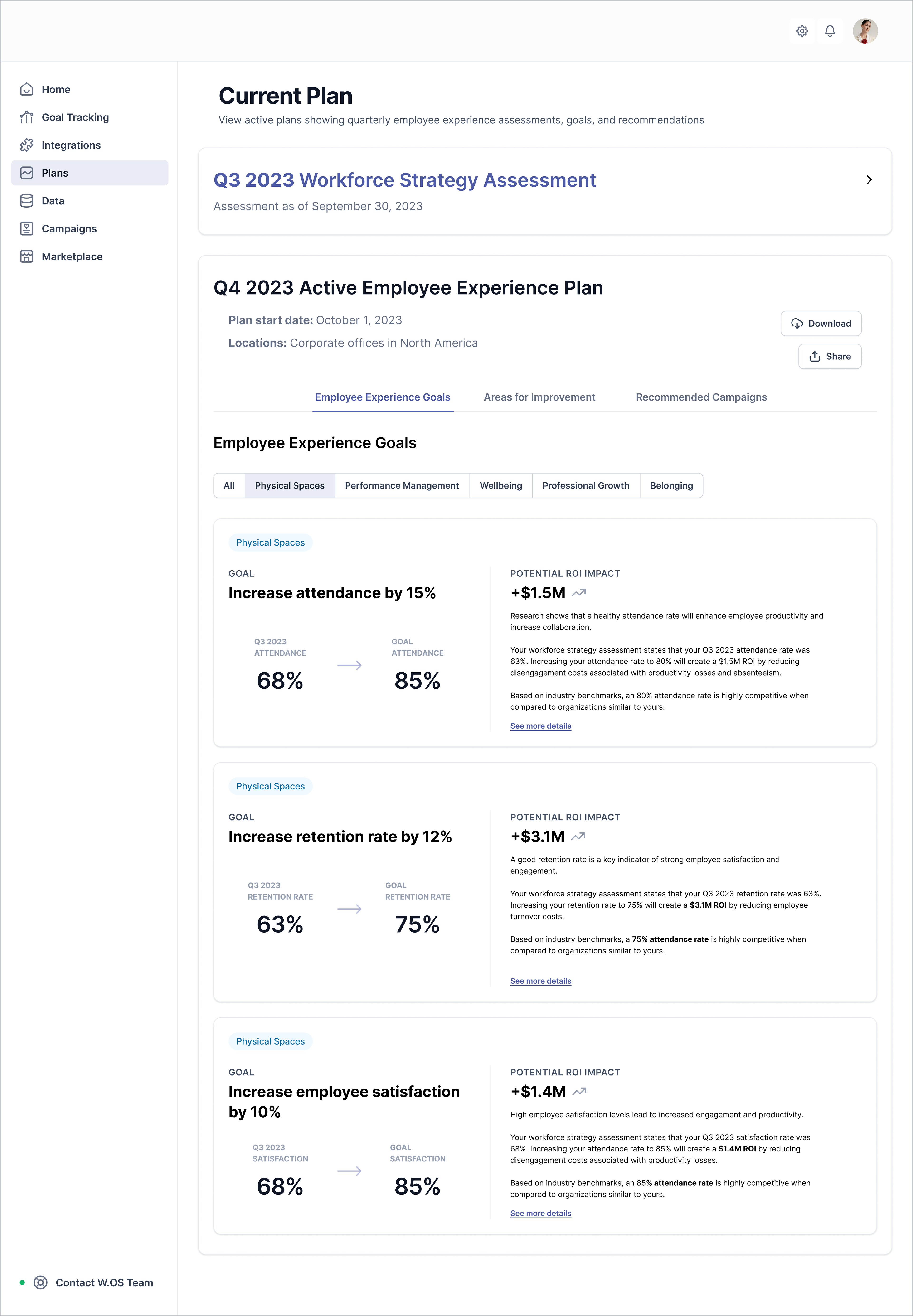Click the Download button

tap(821, 324)
